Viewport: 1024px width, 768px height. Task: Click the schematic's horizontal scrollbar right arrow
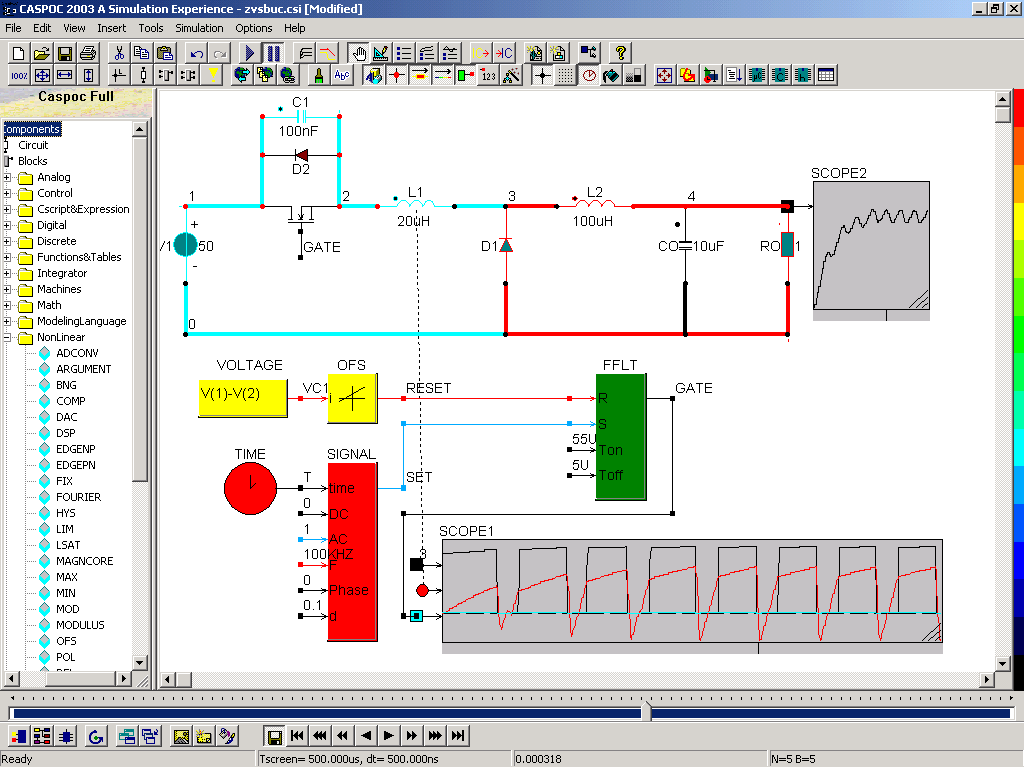pyautogui.click(x=988, y=680)
